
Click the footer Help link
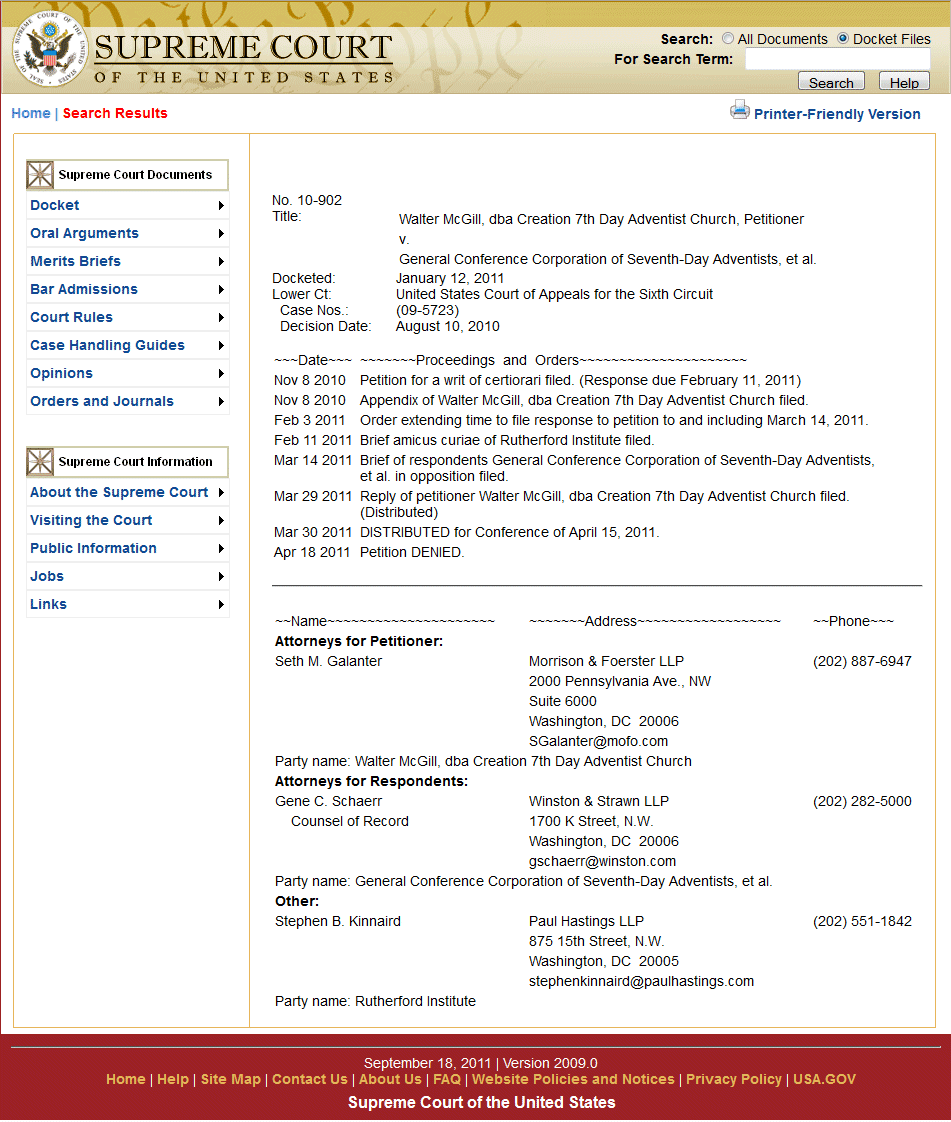coord(173,1079)
